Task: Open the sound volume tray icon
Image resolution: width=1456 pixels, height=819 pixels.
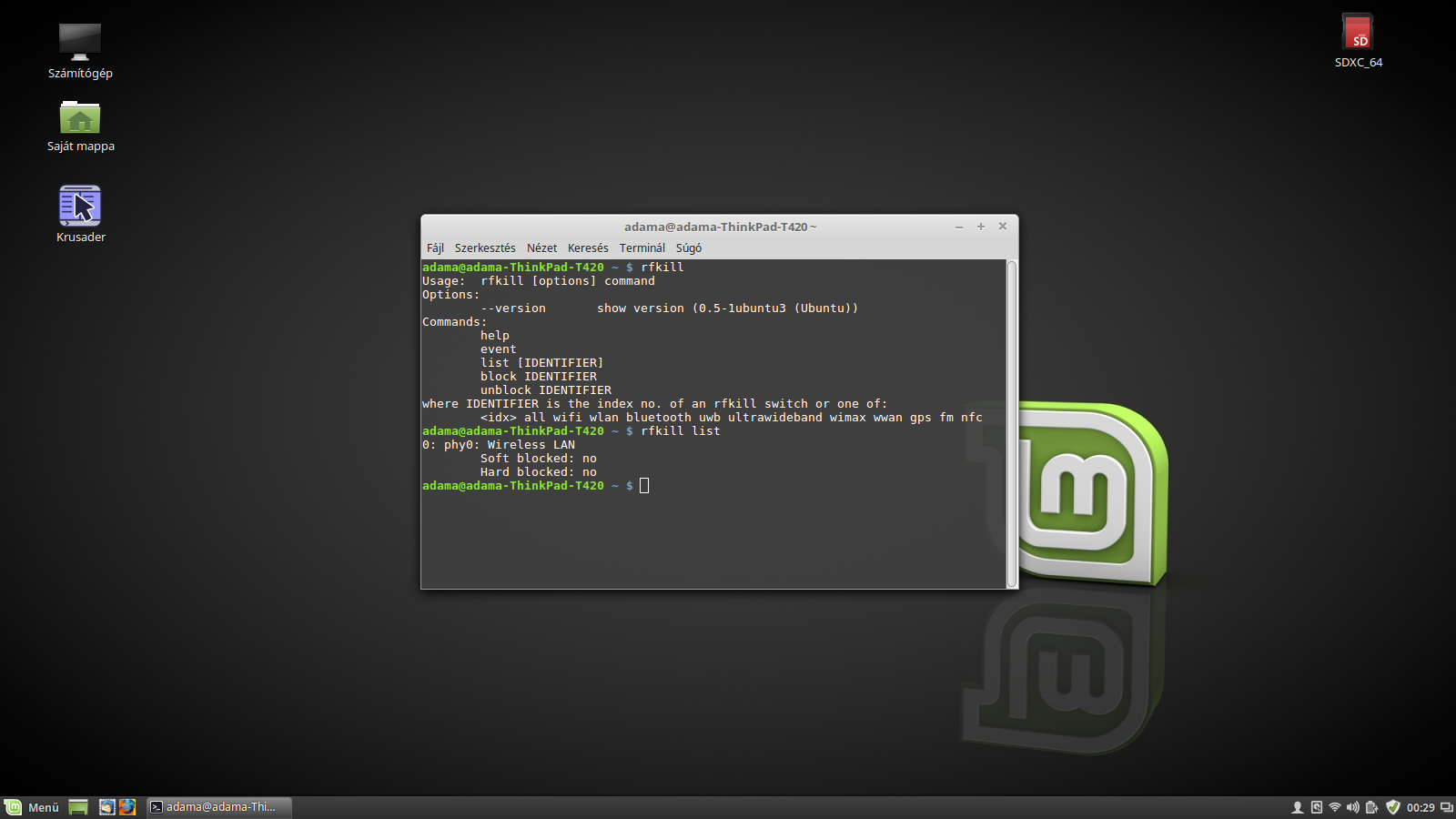Action: pyautogui.click(x=1353, y=807)
